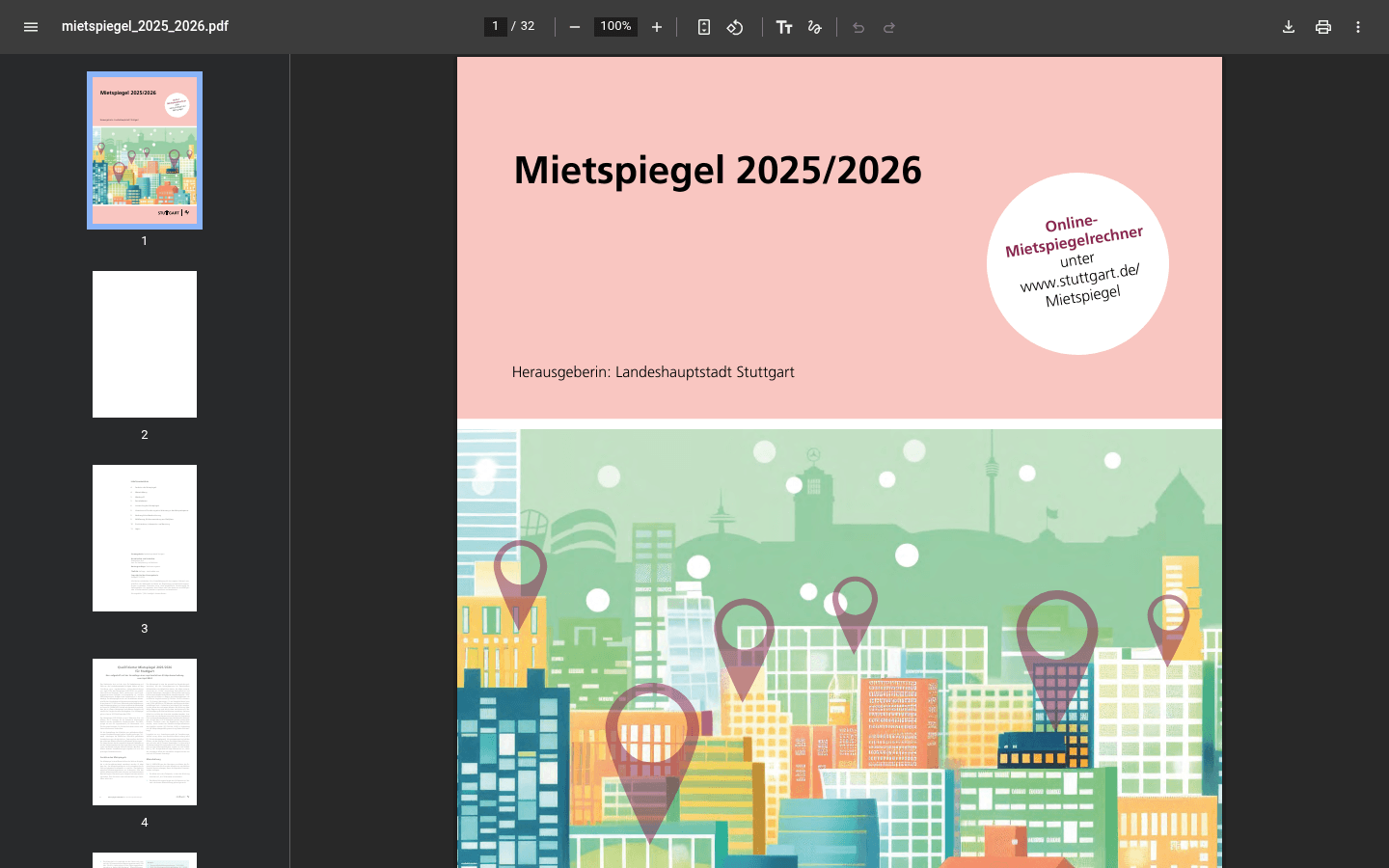Click the page number input field
1389x868 pixels.
(496, 26)
